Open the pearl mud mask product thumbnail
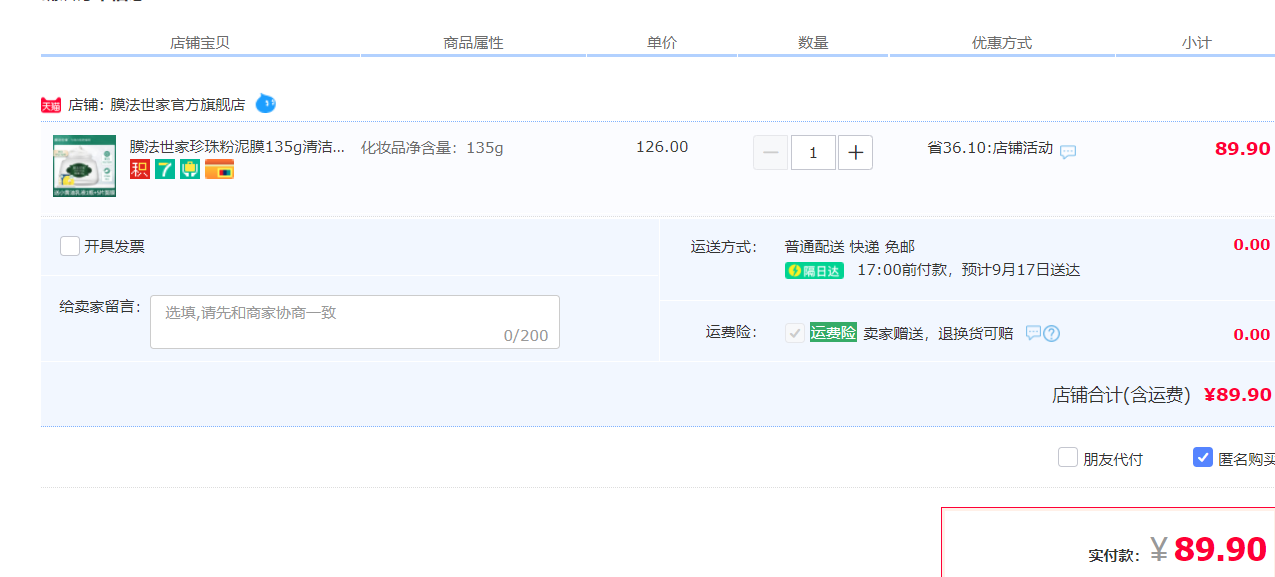Screen dimensions: 1275x577 [x=84, y=166]
